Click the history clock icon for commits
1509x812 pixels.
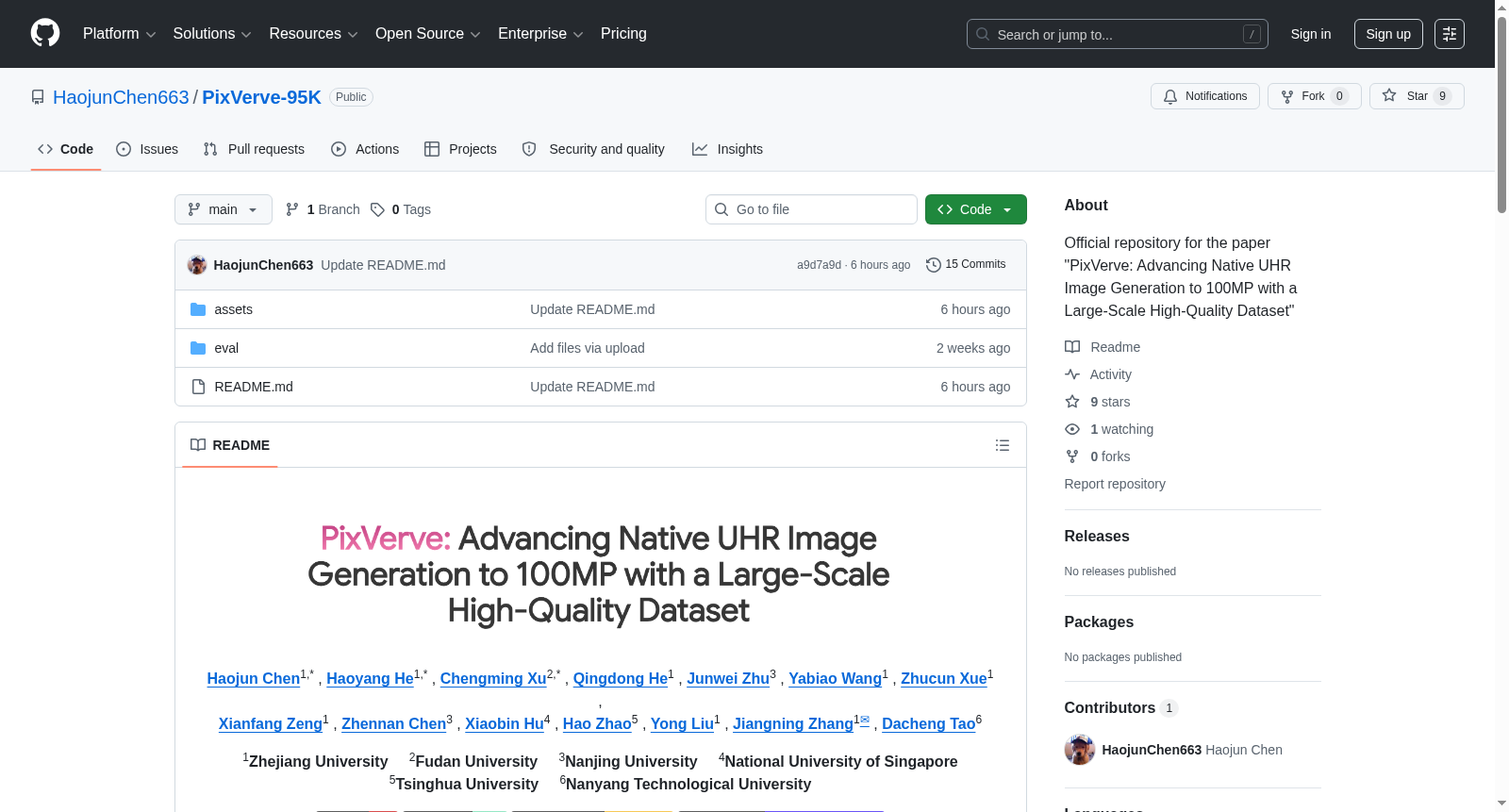(x=934, y=265)
